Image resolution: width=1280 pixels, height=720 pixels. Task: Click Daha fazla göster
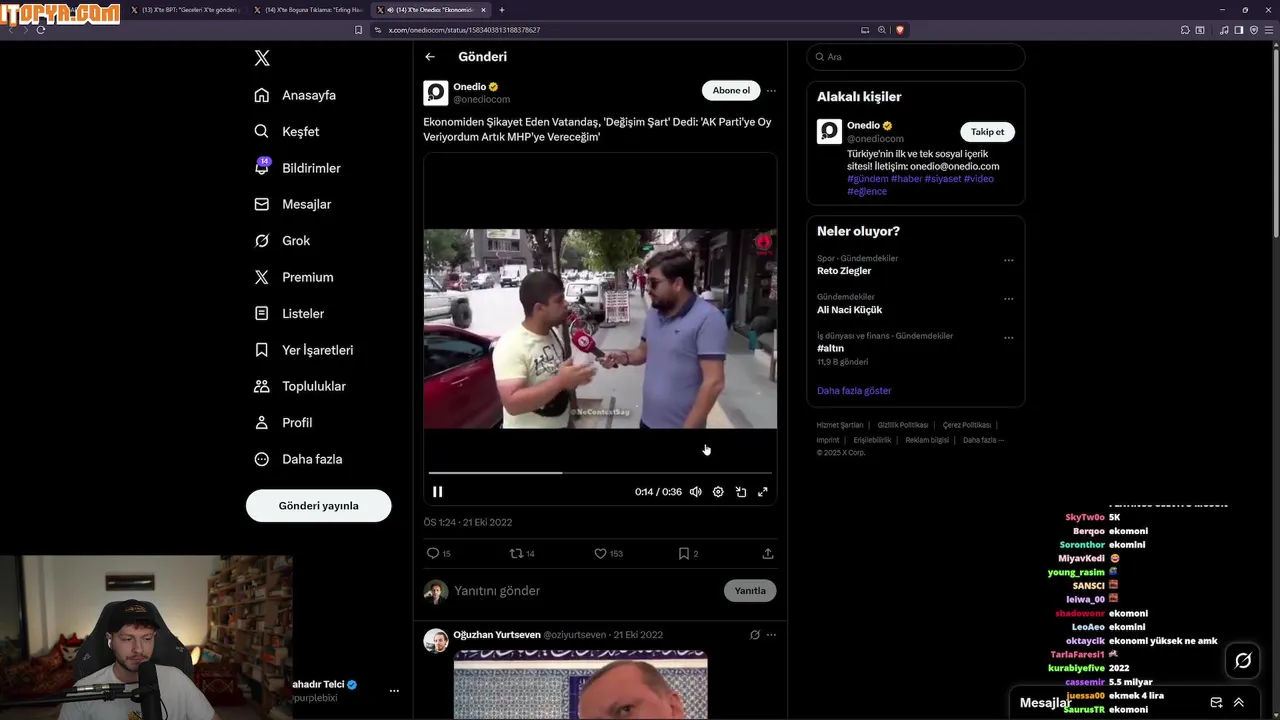tap(854, 391)
